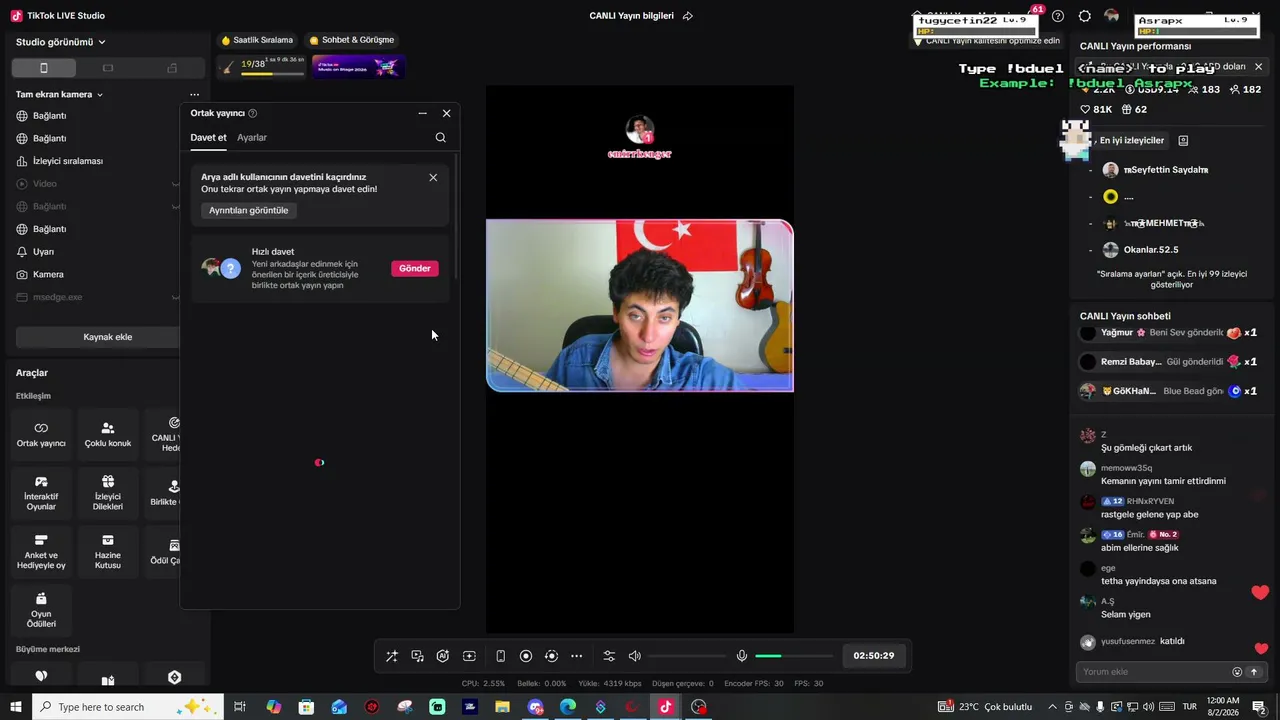Click the Yorum ekle comment field
The height and width of the screenshot is (720, 1280).
(1155, 672)
